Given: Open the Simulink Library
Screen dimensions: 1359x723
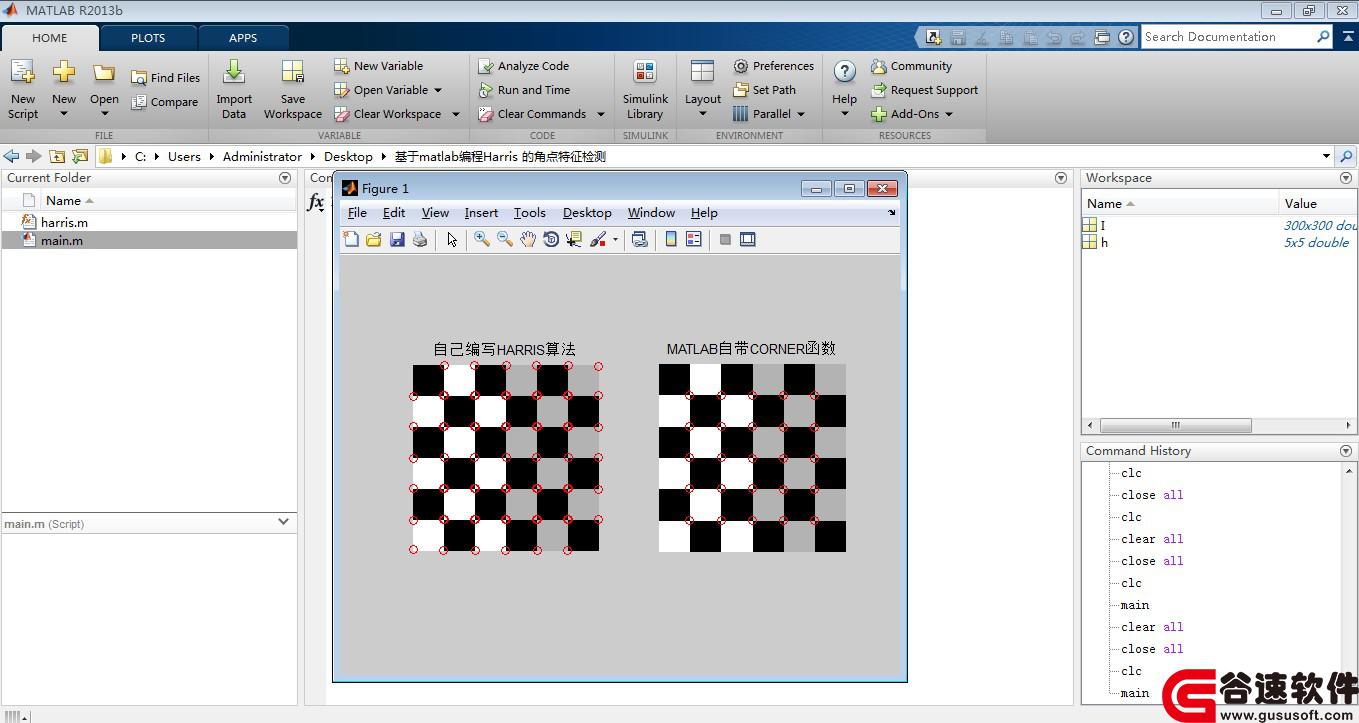Looking at the screenshot, I should coord(645,88).
